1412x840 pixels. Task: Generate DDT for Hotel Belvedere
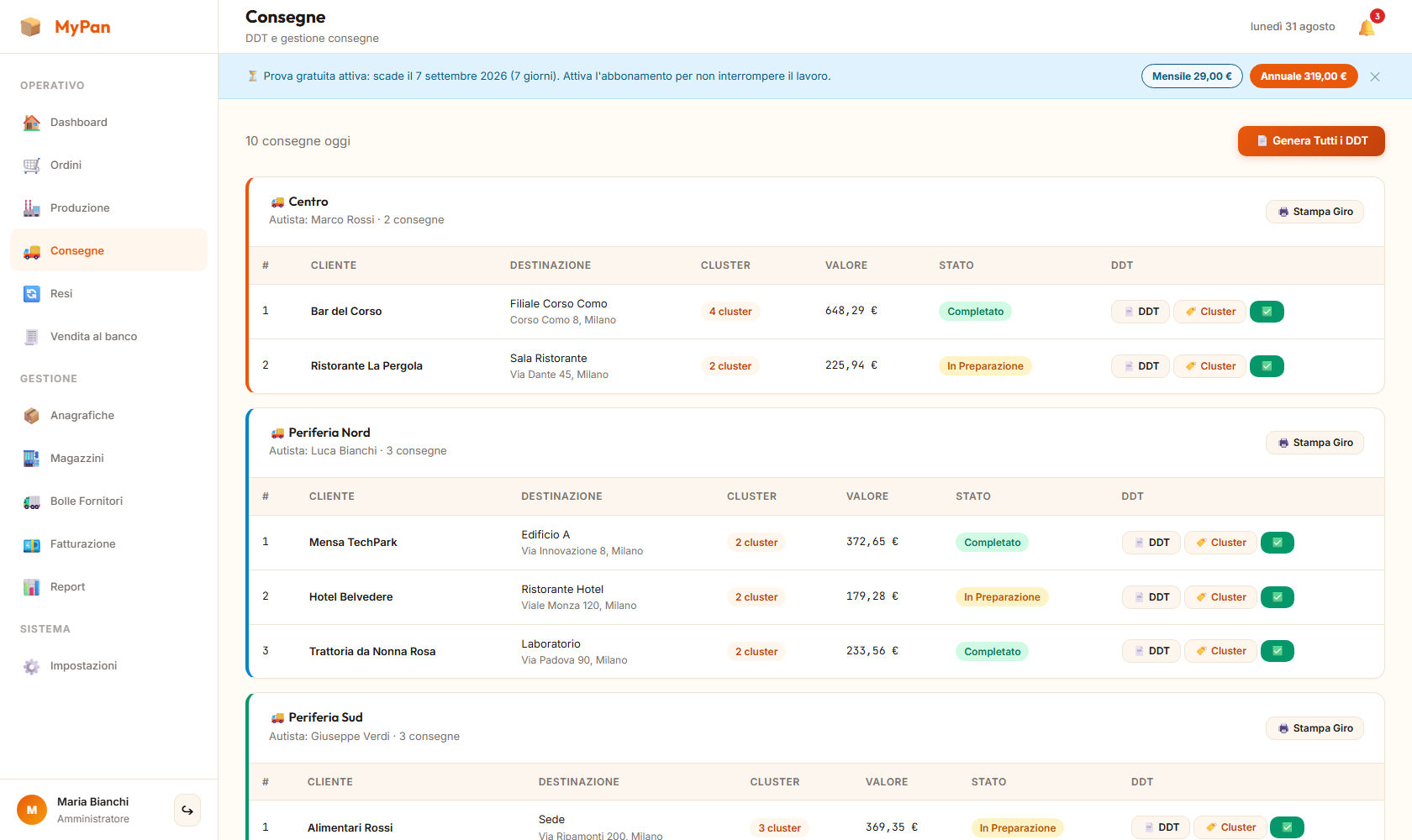coord(1151,597)
